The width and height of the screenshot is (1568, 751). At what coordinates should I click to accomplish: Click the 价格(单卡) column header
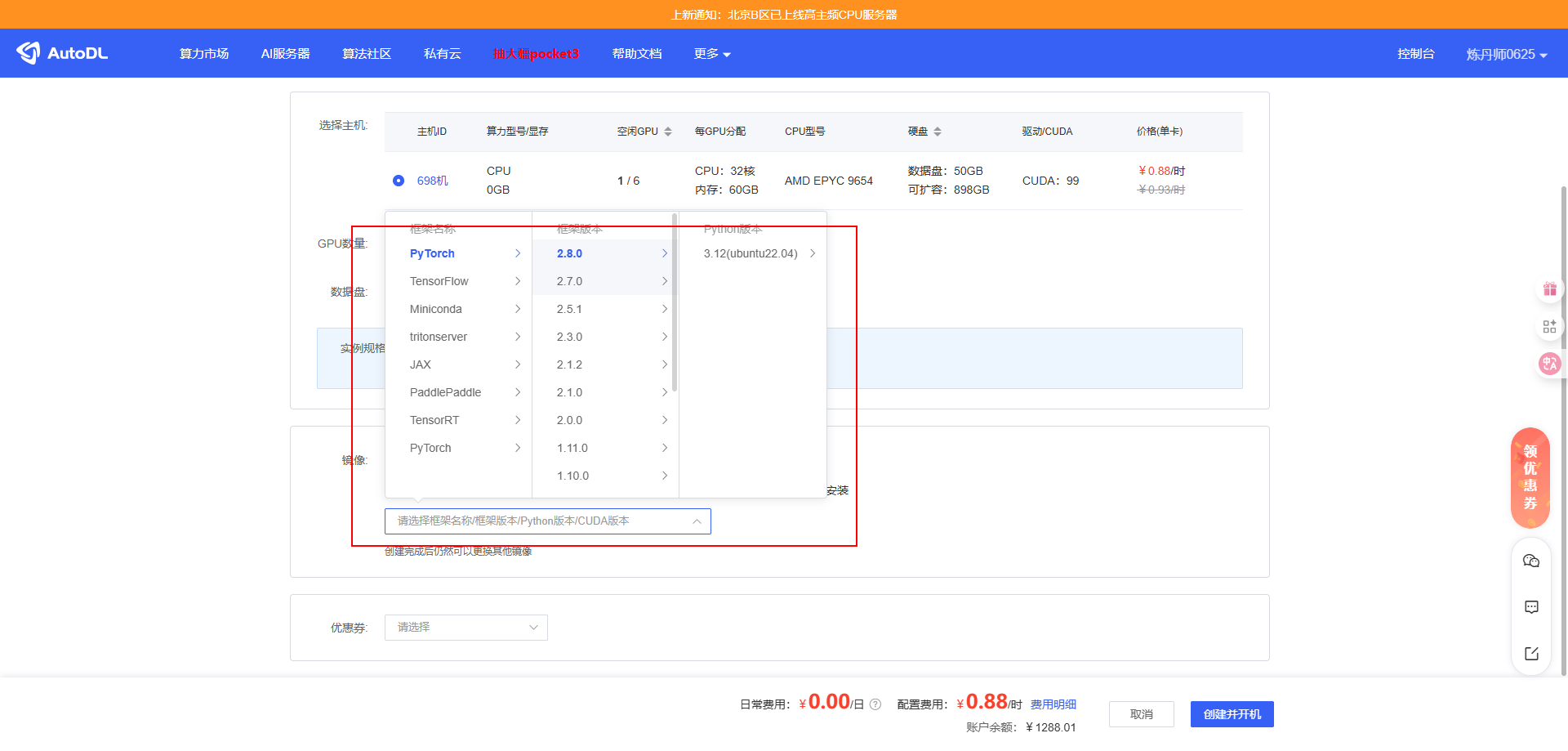[1160, 132]
